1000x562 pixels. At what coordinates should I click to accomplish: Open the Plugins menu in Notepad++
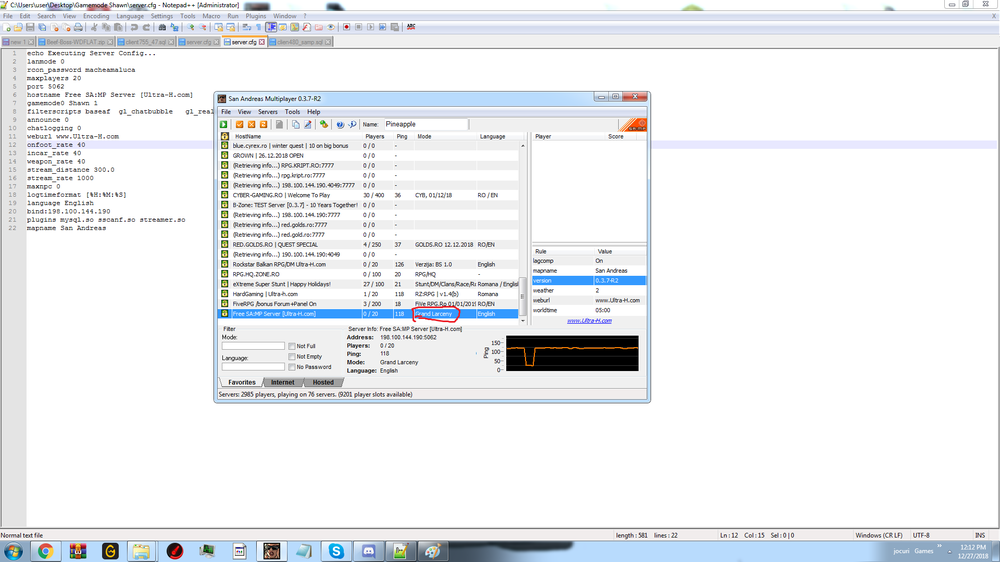pos(255,16)
